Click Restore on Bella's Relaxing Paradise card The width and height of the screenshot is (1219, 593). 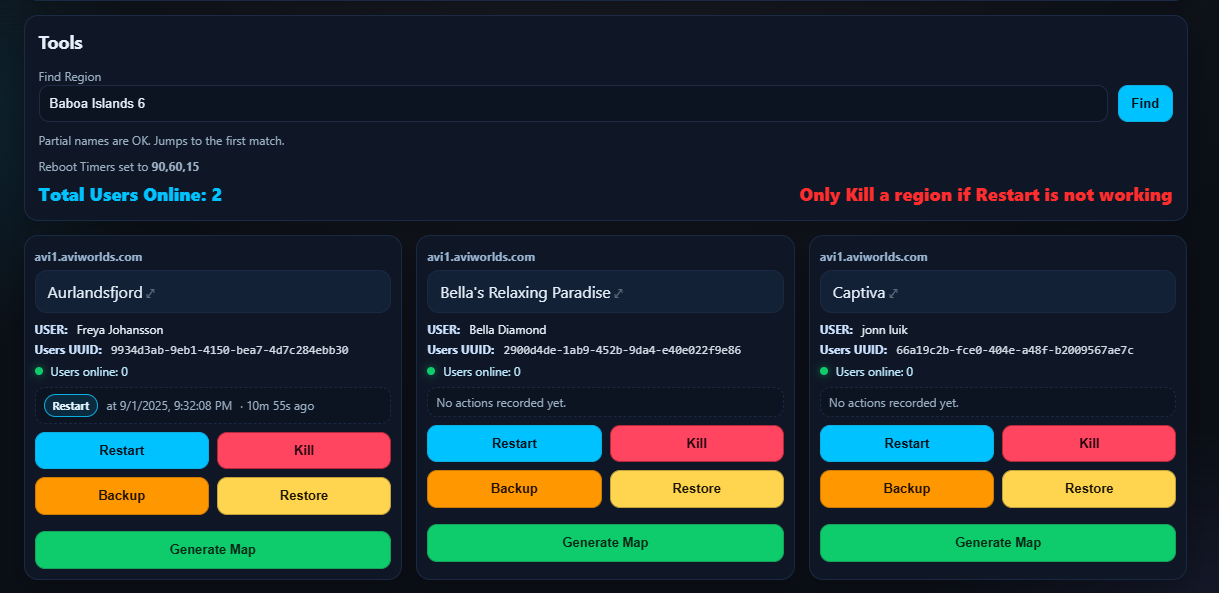(696, 488)
